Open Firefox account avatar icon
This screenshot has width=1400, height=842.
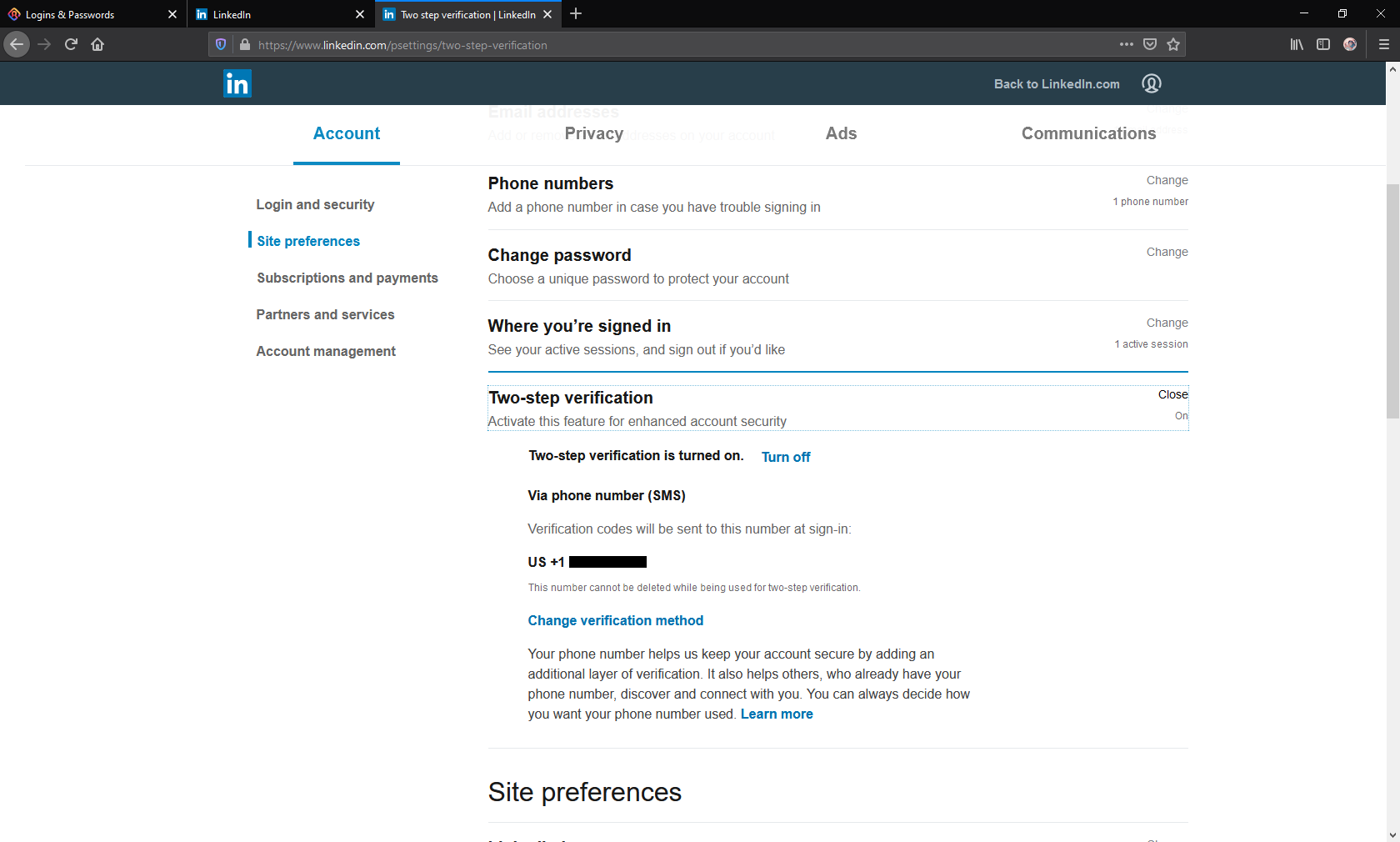tap(1350, 44)
